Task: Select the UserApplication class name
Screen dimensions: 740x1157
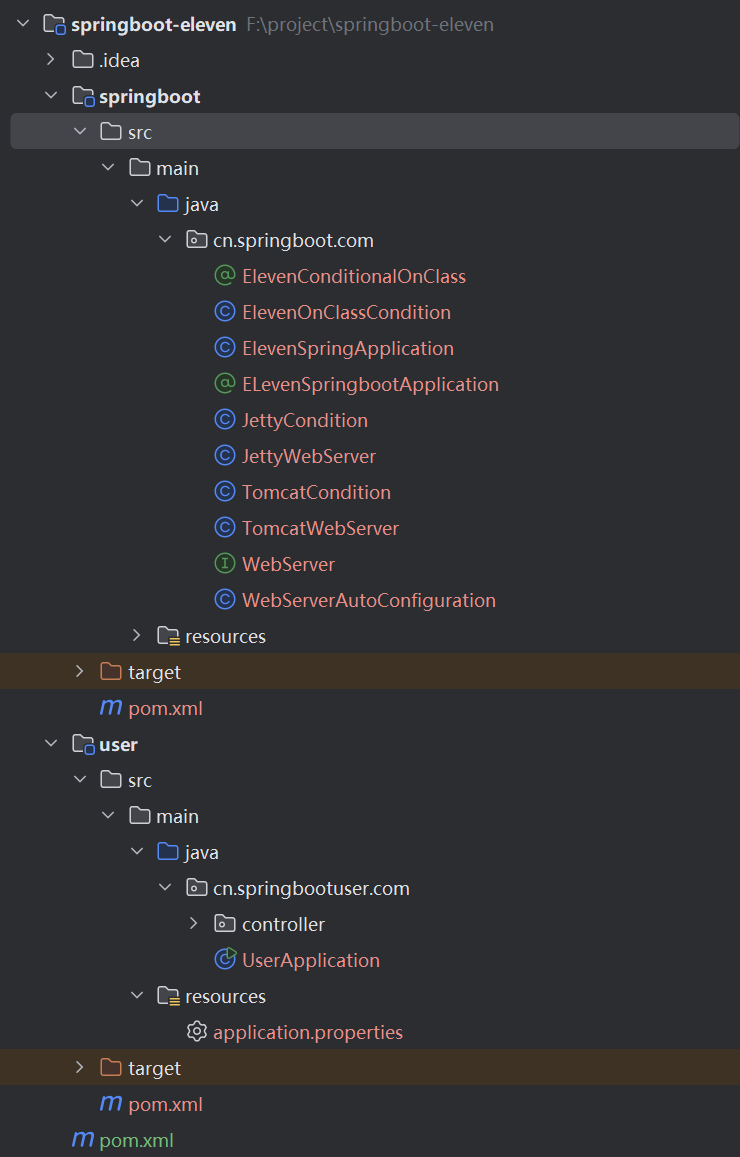Action: (311, 960)
